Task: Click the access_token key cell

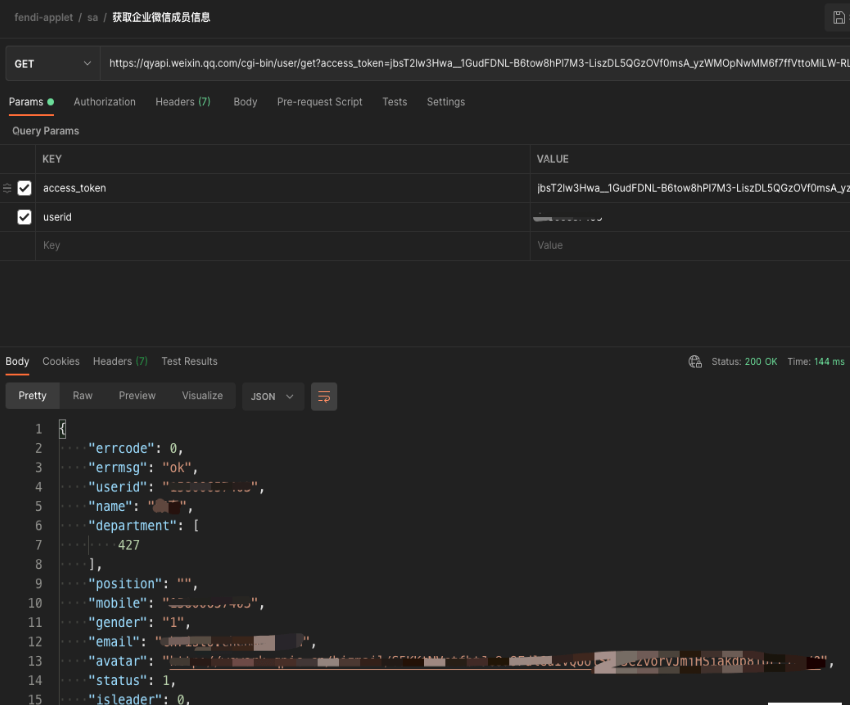Action: [x=283, y=189]
